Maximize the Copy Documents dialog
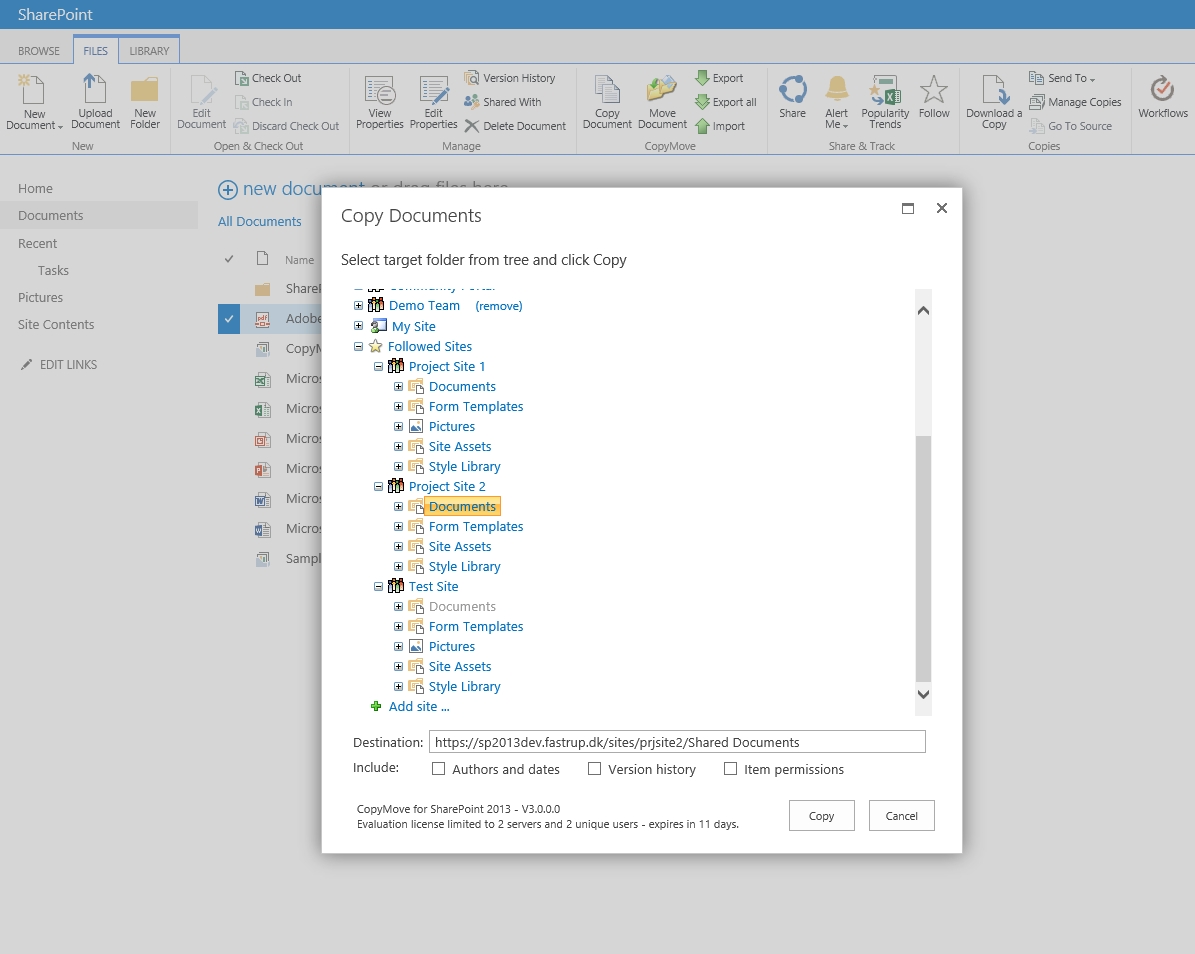1195x954 pixels. [908, 208]
